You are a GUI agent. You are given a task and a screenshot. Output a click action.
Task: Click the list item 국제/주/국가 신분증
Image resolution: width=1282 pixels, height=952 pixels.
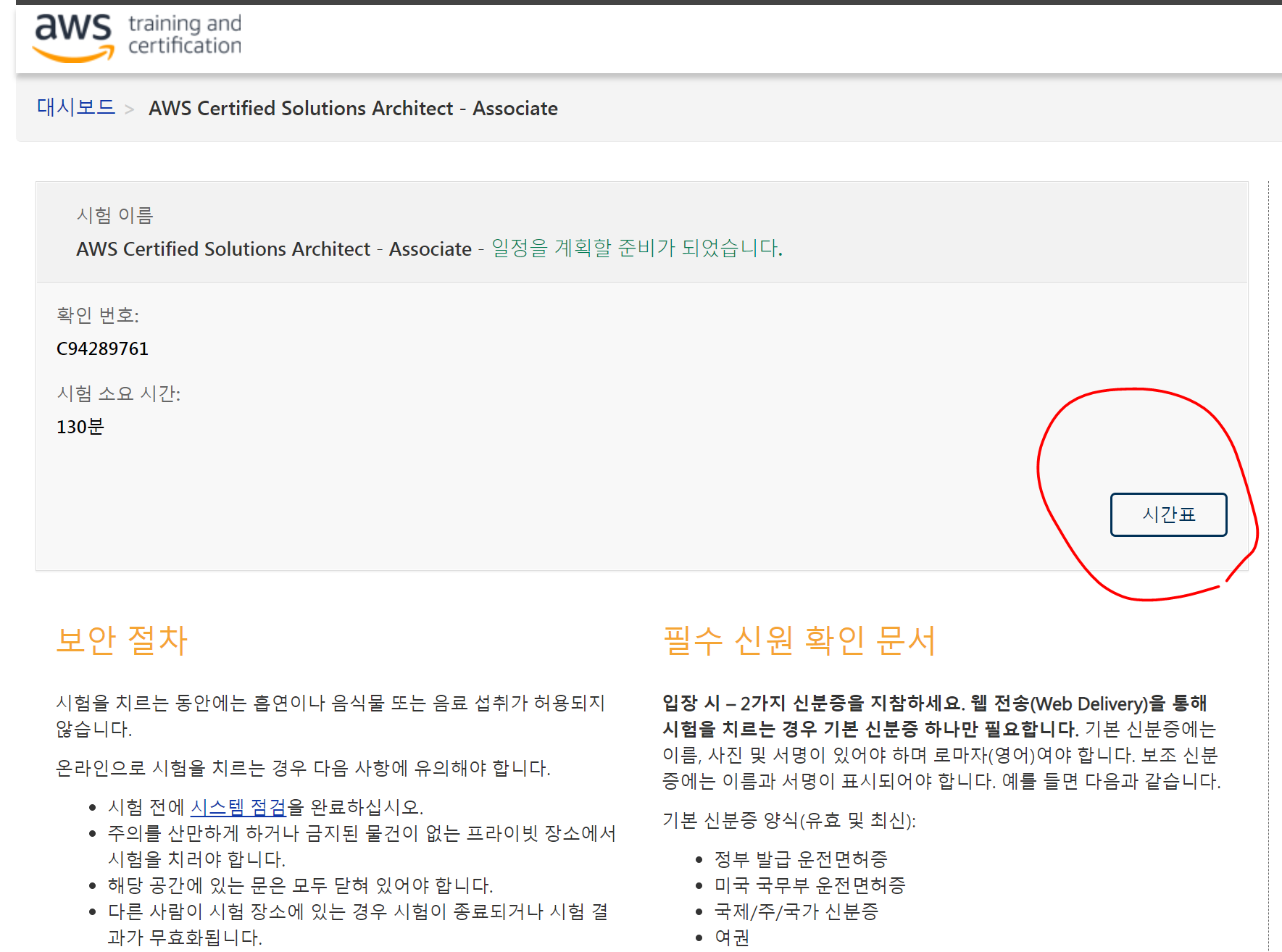point(796,911)
